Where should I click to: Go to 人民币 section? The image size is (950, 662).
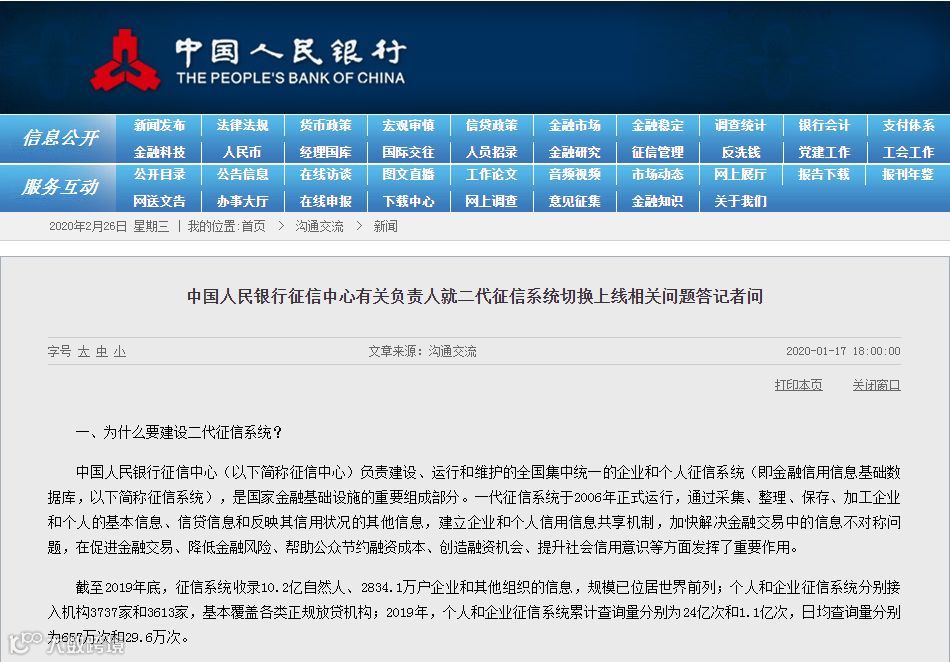coord(242,152)
